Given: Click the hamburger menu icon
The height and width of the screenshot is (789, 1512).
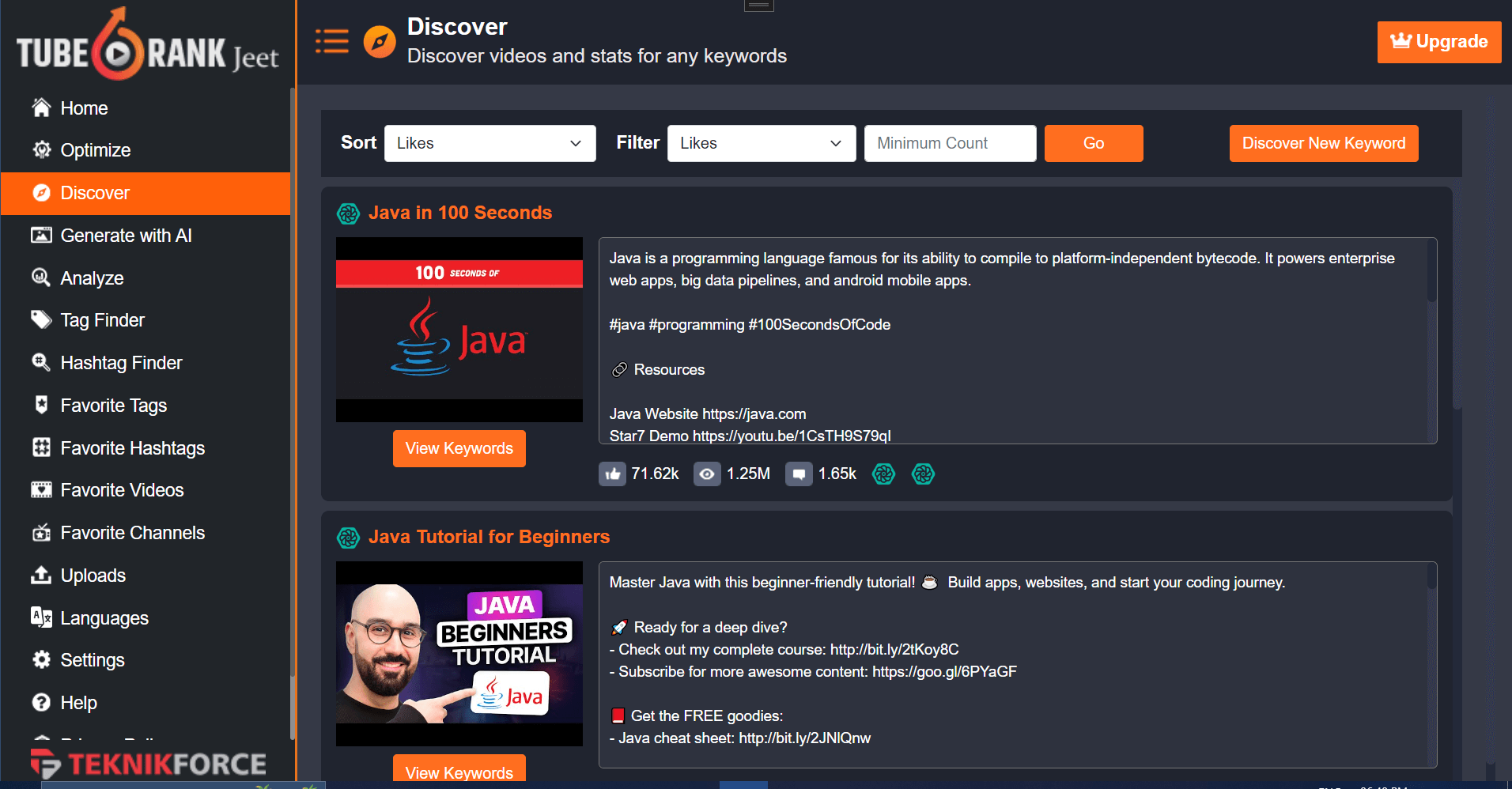Looking at the screenshot, I should point(332,41).
